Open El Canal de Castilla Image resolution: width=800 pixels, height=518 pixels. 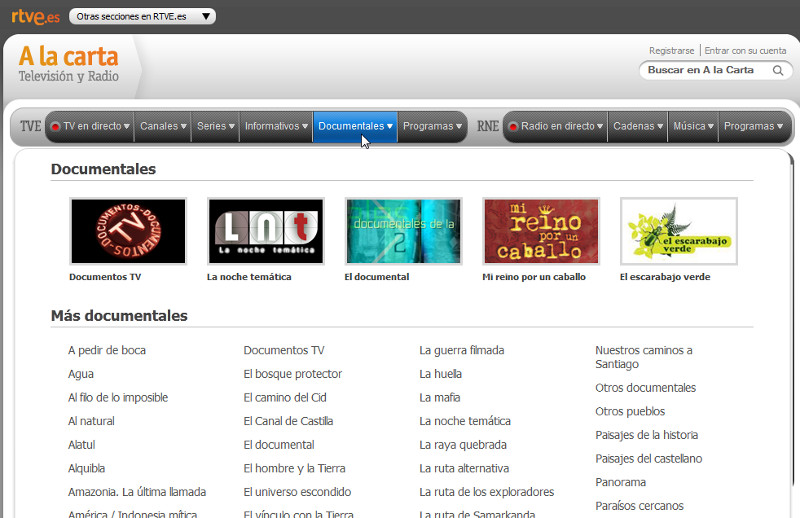pos(288,421)
